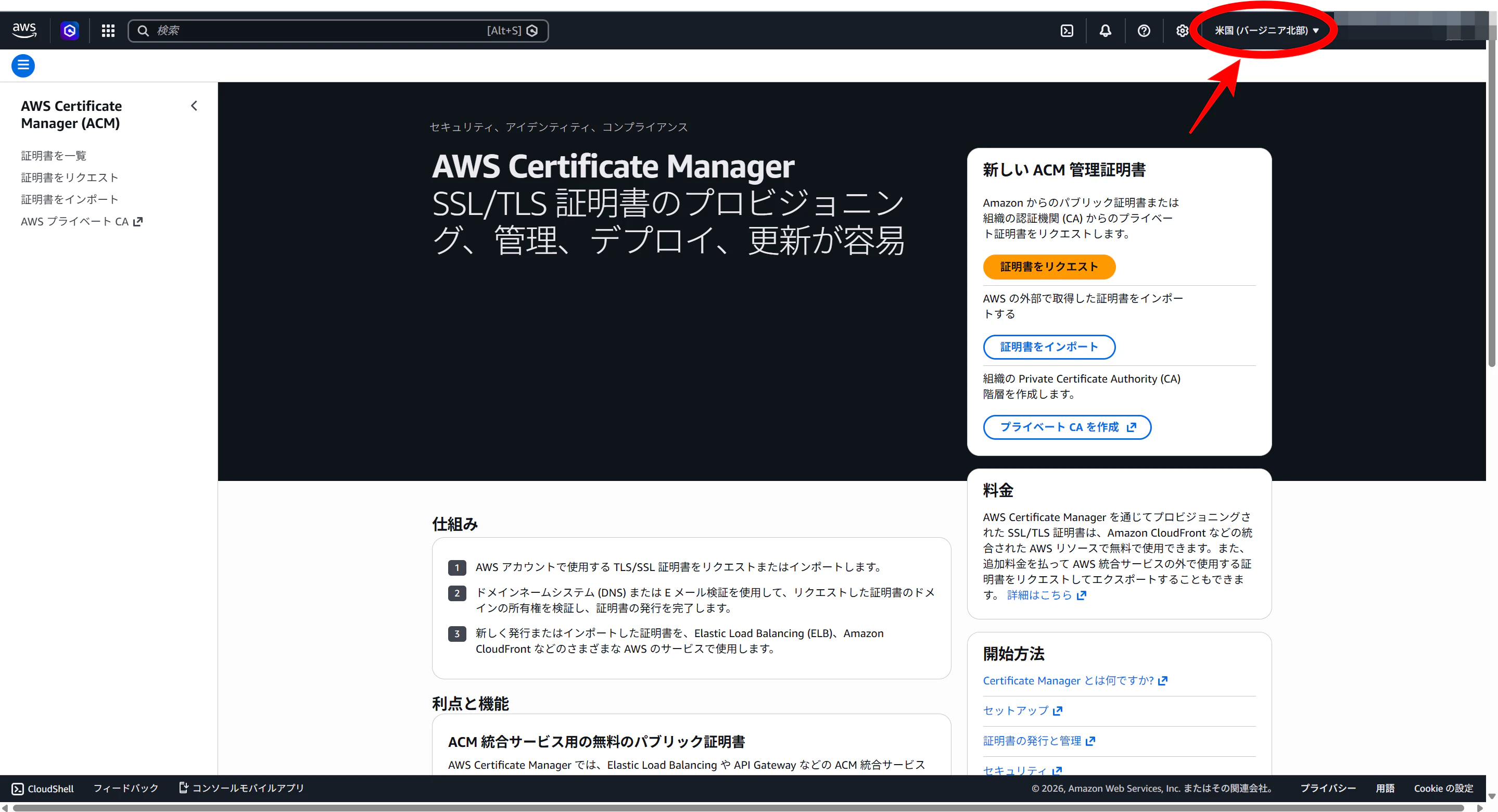Open the settings gear icon
This screenshot has height=812, width=1498.
[x=1182, y=30]
